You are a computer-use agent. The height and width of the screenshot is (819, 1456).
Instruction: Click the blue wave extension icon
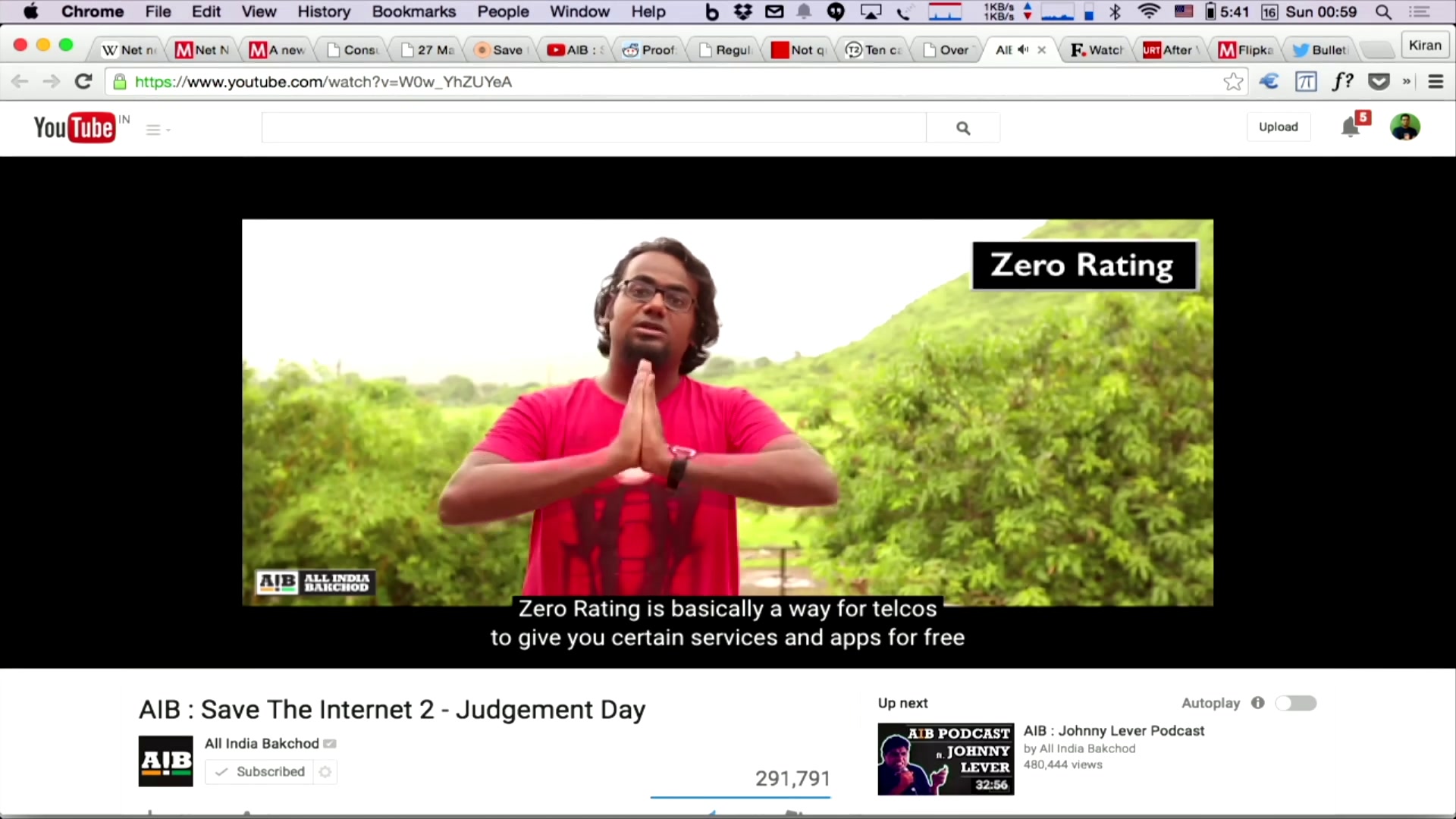point(1269,81)
